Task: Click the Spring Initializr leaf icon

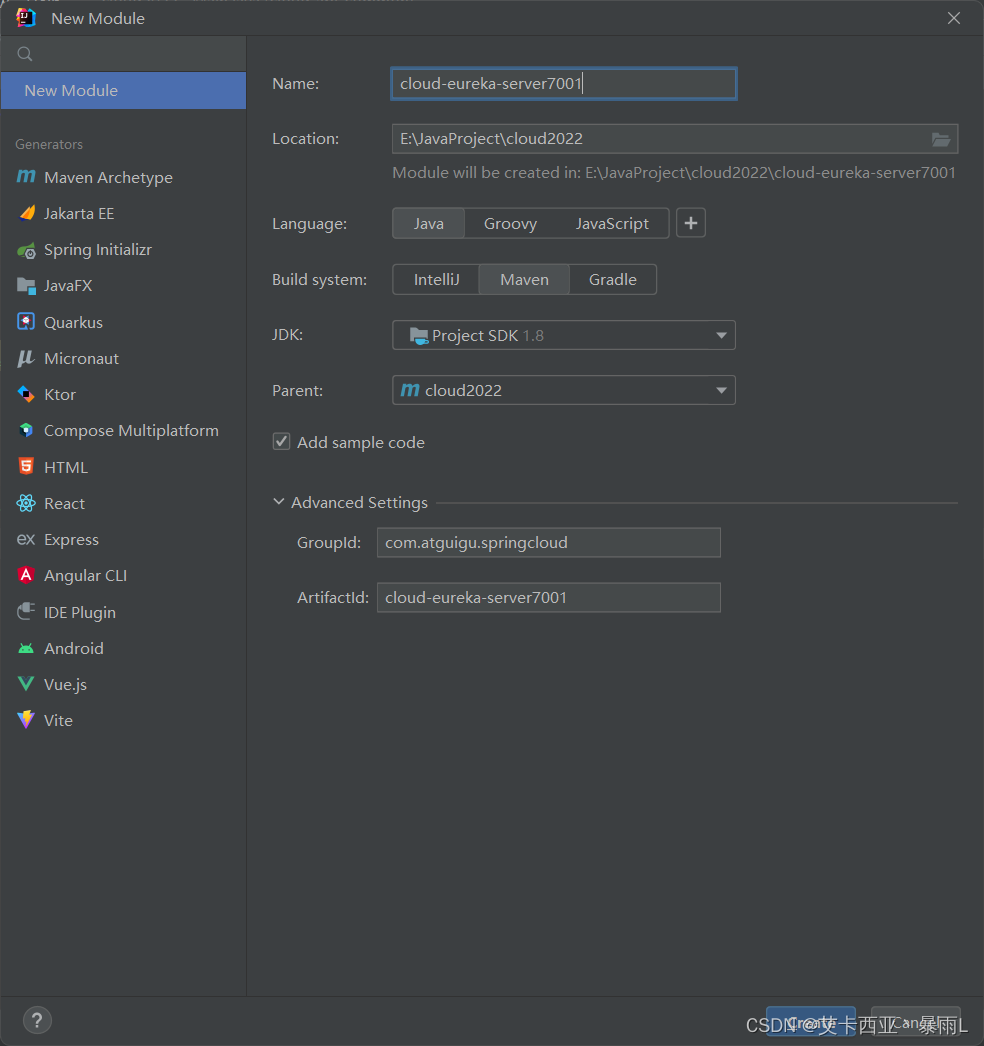Action: pyautogui.click(x=27, y=250)
